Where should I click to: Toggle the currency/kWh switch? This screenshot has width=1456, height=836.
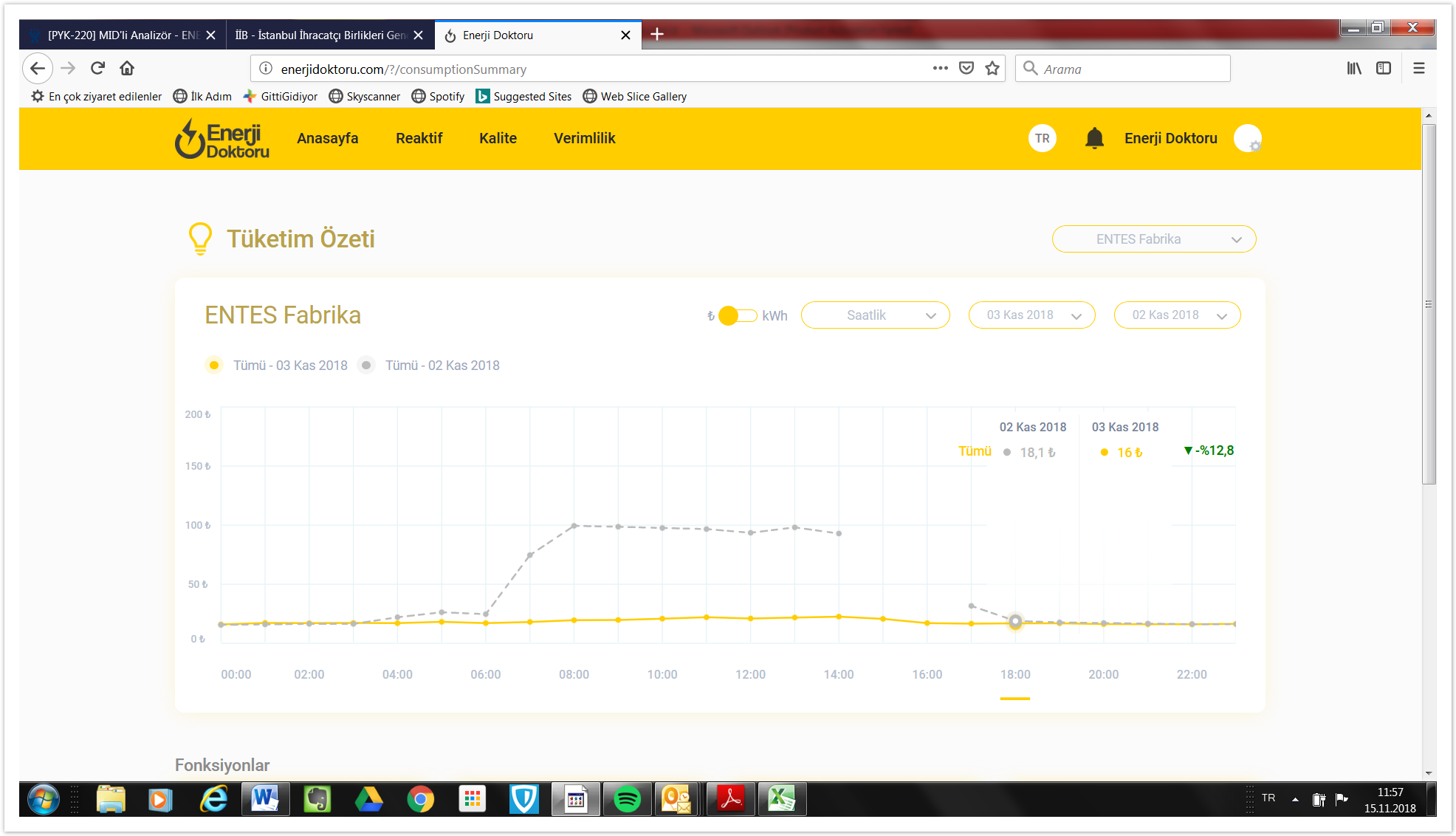738,315
